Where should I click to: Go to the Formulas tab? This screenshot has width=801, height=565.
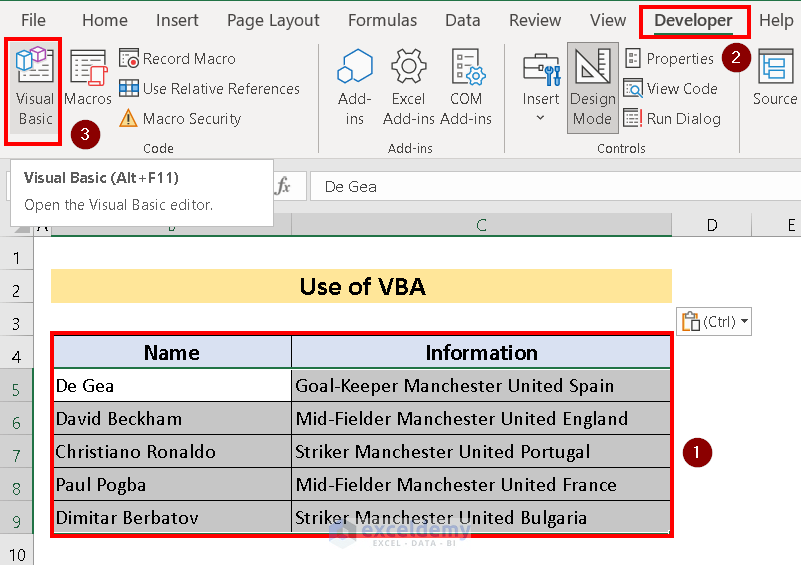(382, 20)
